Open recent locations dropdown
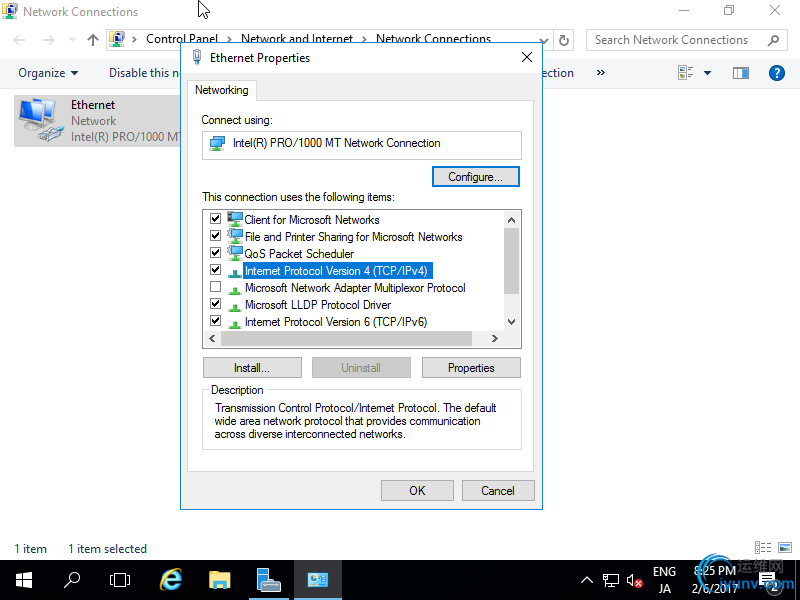800x600 pixels. (x=72, y=40)
